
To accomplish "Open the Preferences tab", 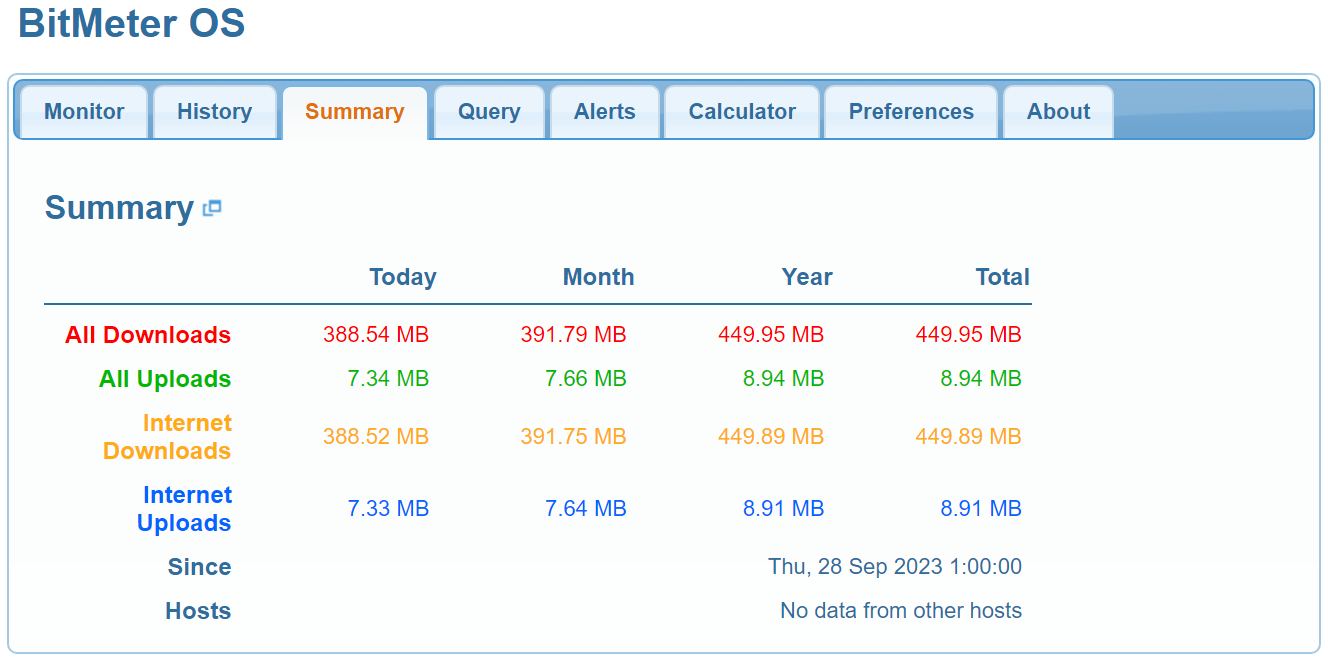I will pyautogui.click(x=911, y=112).
